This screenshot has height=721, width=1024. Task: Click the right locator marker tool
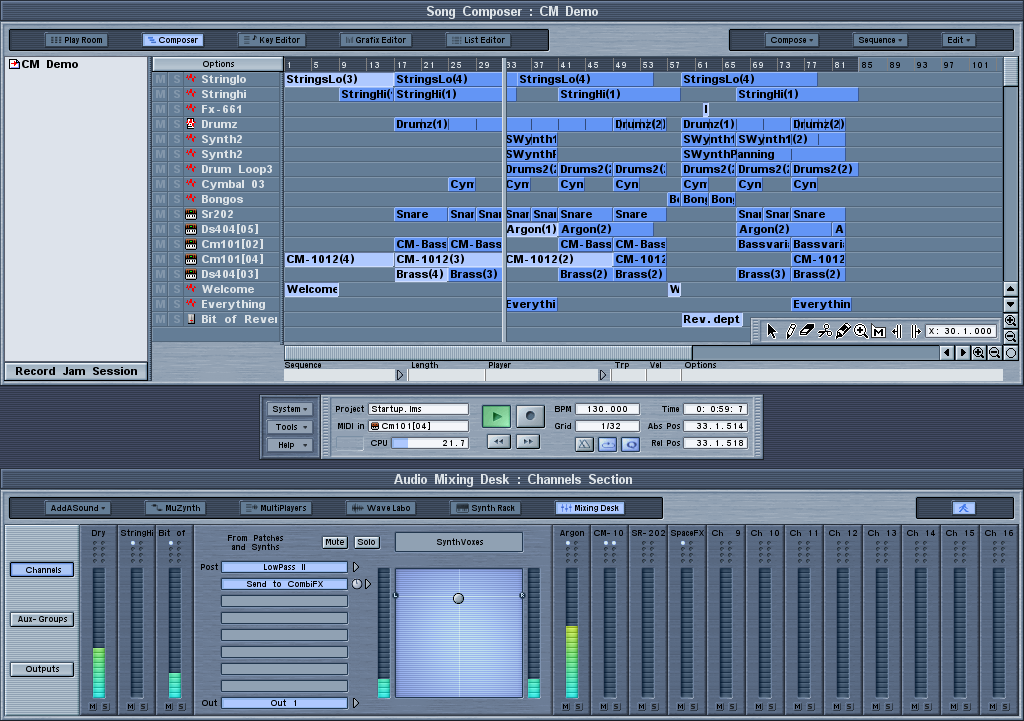tap(915, 332)
